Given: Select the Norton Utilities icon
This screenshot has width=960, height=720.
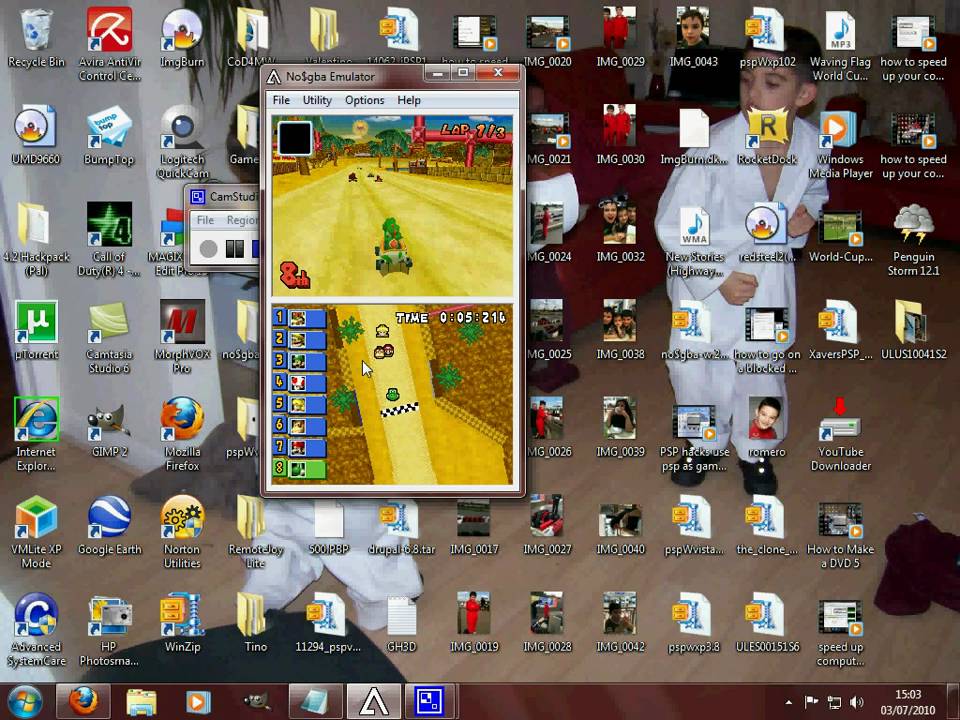Looking at the screenshot, I should click(x=182, y=532).
